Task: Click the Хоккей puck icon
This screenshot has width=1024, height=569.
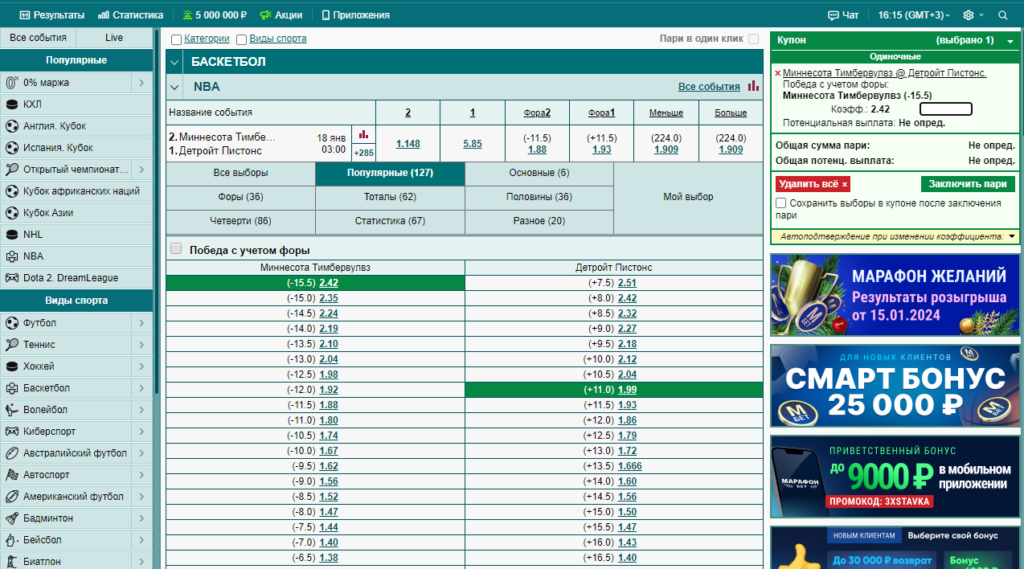Action: 12,366
